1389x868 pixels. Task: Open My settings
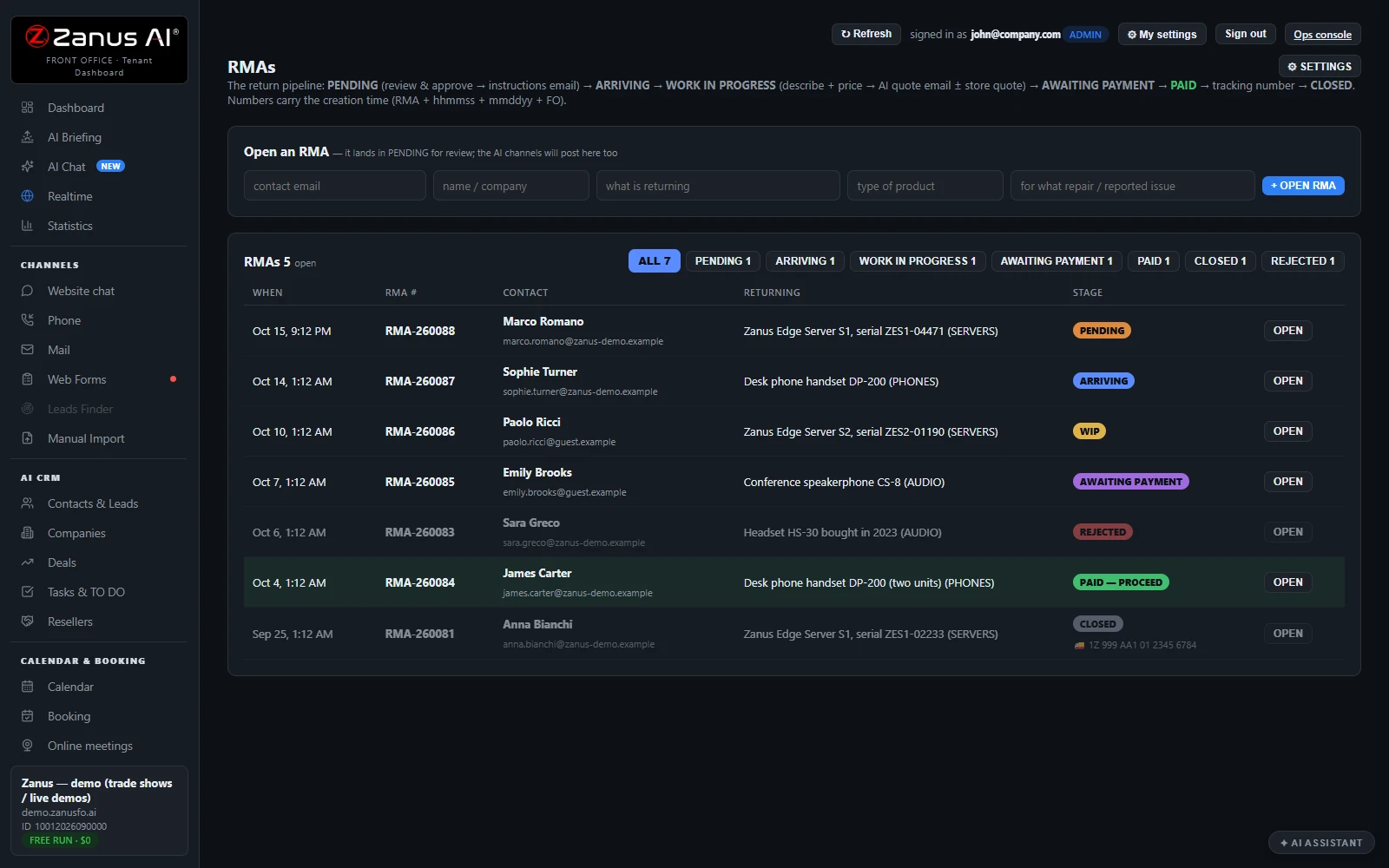click(1162, 35)
